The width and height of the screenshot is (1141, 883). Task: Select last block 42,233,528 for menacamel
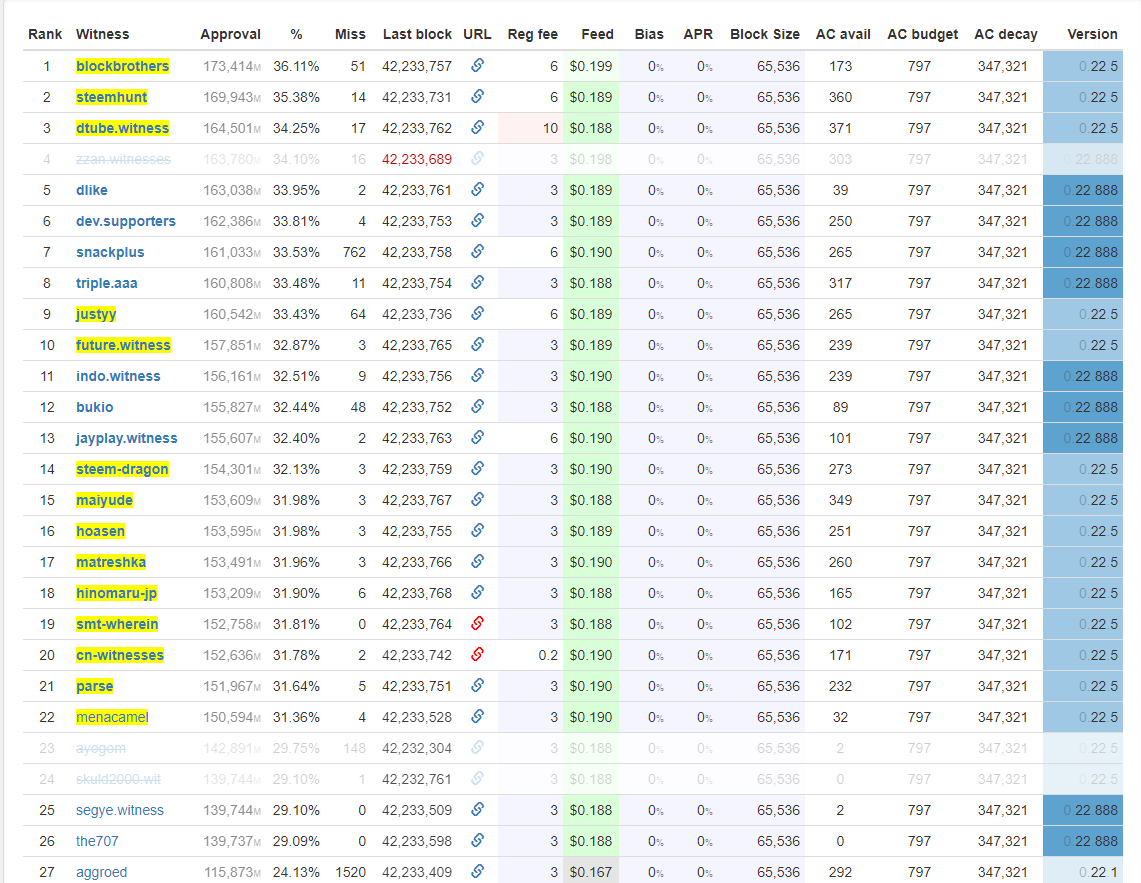[x=417, y=717]
